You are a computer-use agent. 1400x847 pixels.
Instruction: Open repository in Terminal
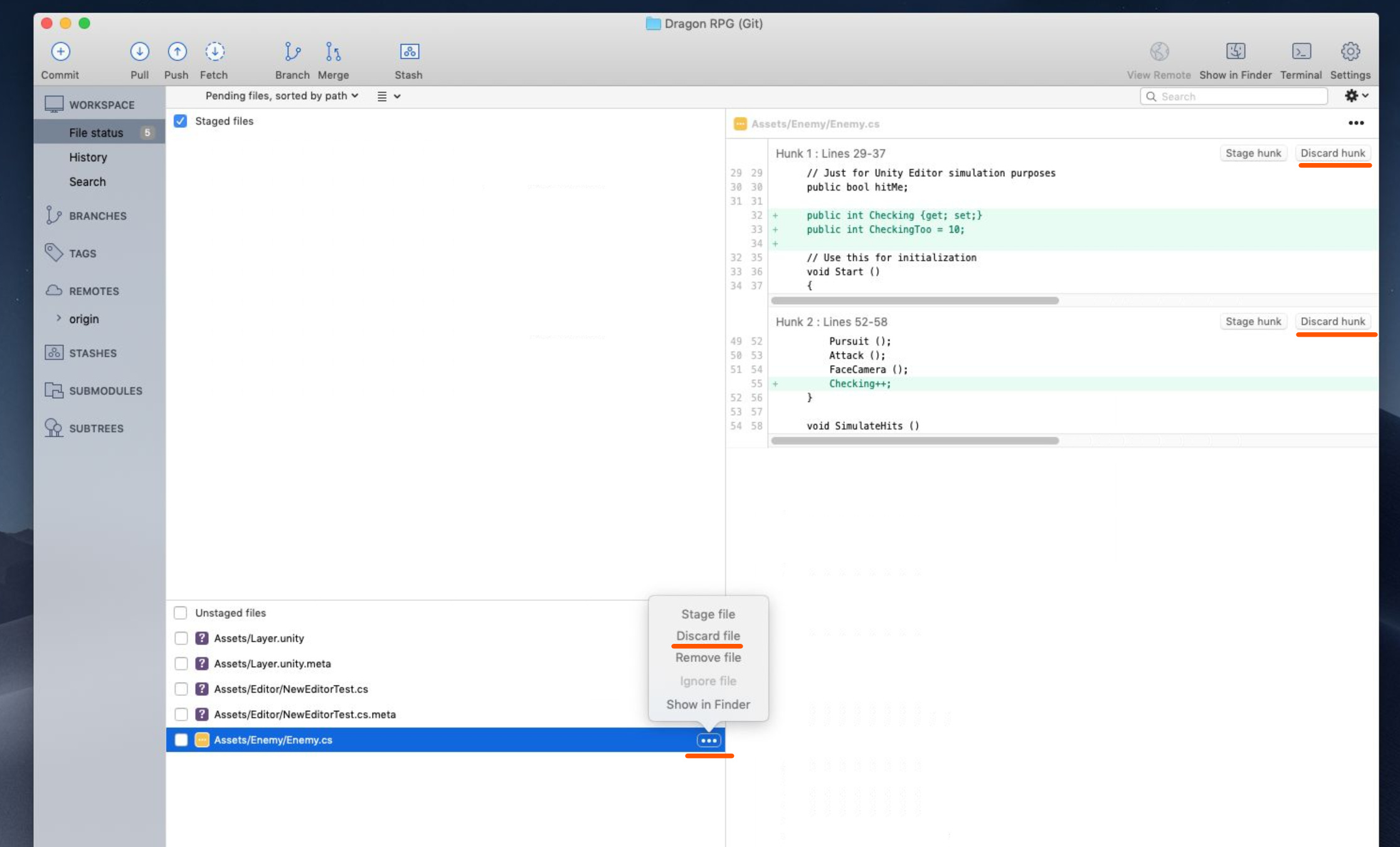point(1300,60)
